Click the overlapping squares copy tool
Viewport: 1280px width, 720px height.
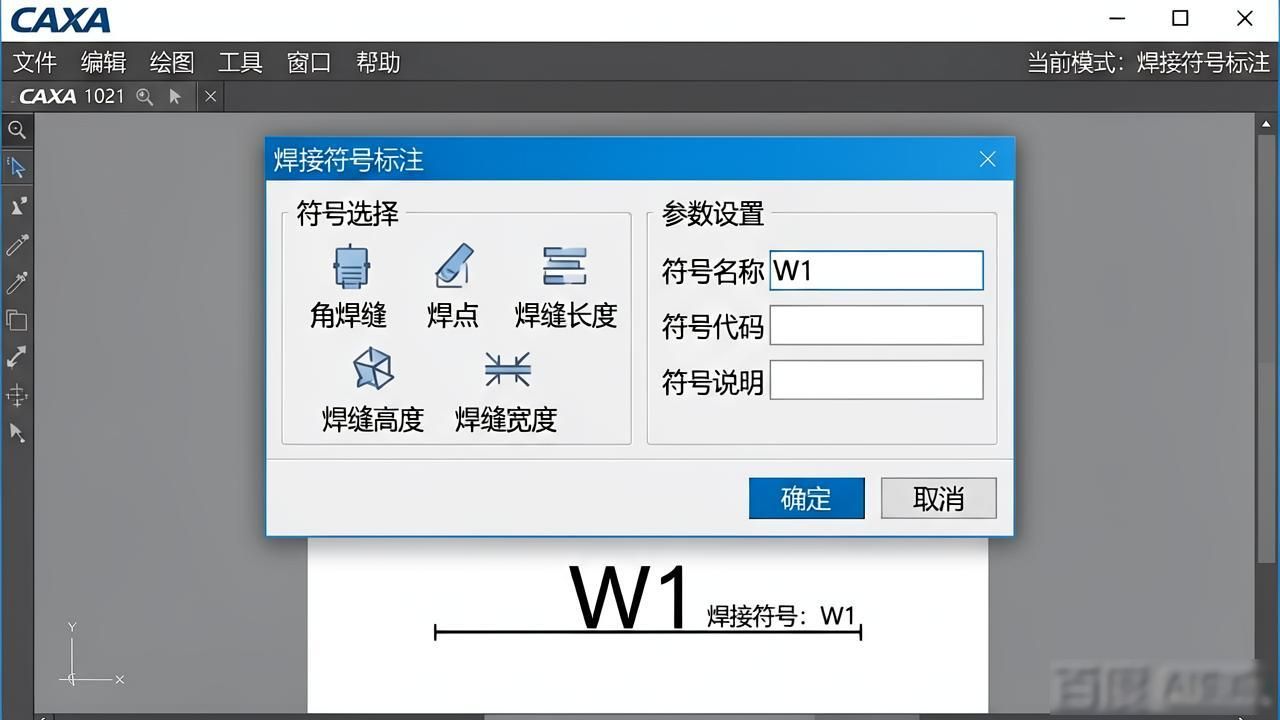point(16,320)
